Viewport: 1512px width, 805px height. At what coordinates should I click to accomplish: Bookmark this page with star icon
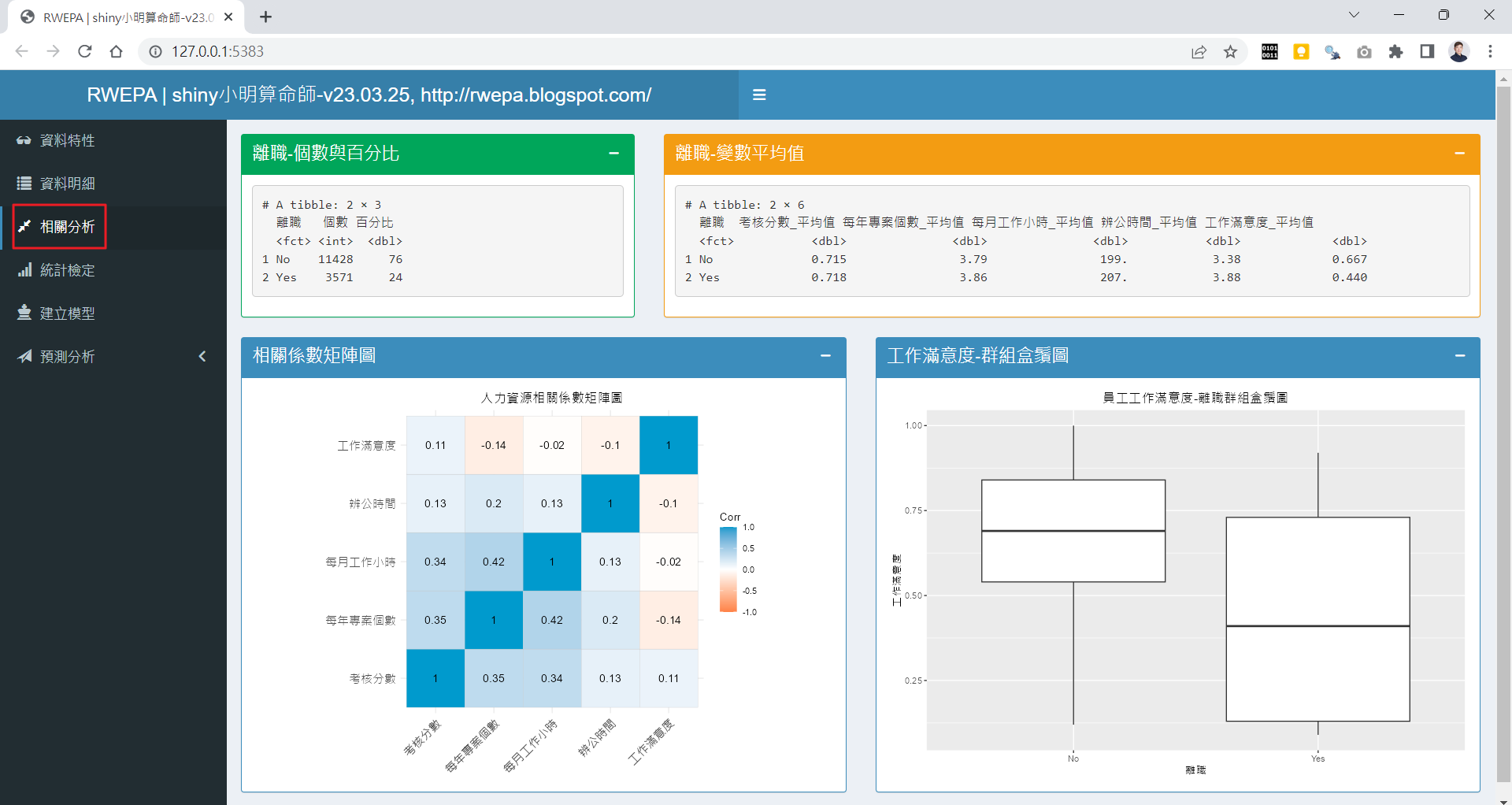[1230, 52]
